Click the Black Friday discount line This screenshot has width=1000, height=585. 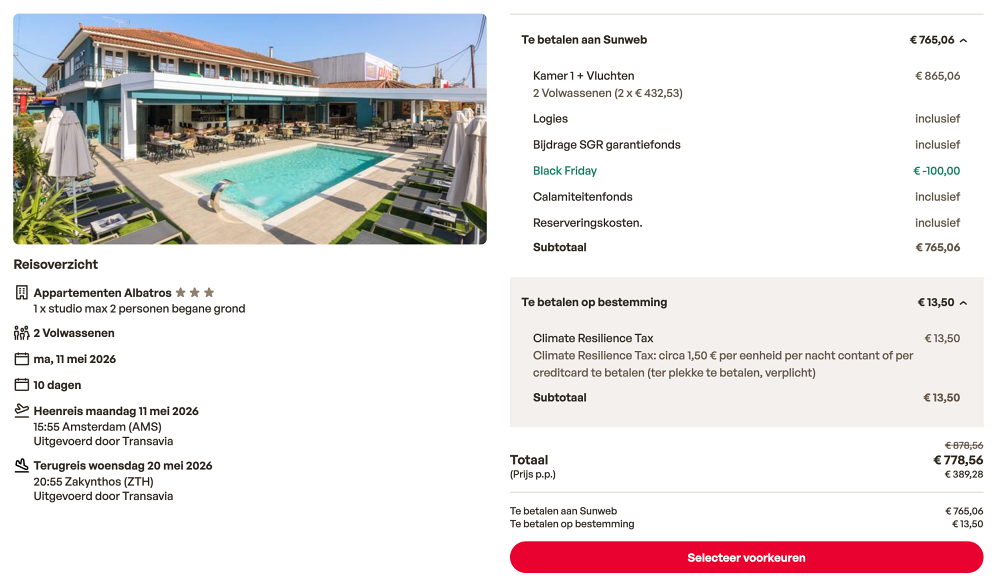click(x=565, y=171)
